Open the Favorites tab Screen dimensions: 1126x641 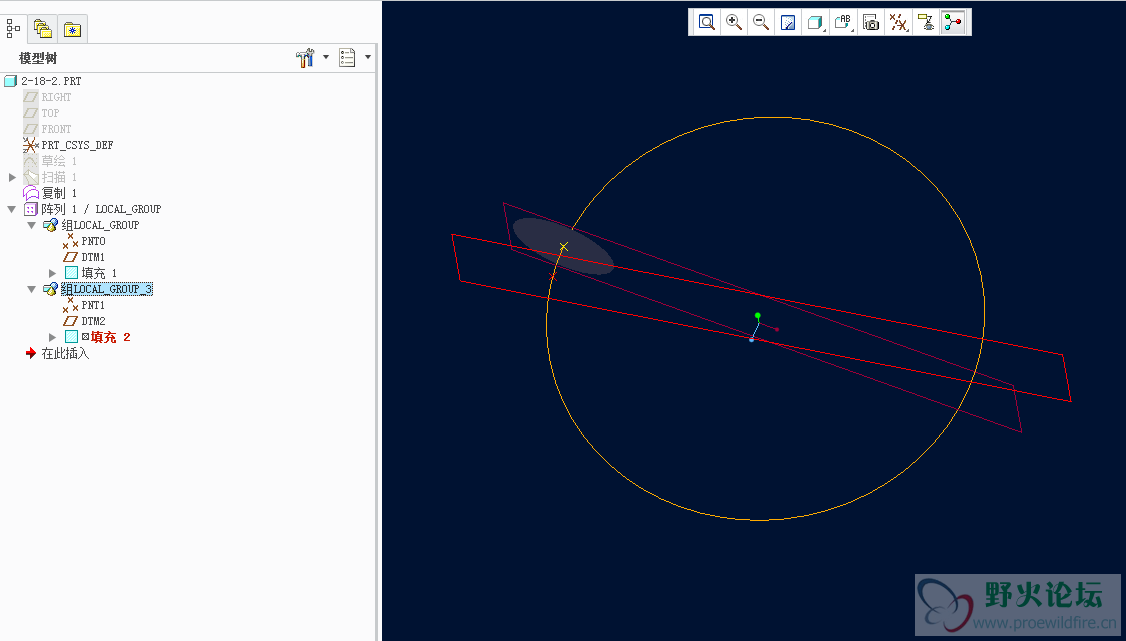pos(72,29)
